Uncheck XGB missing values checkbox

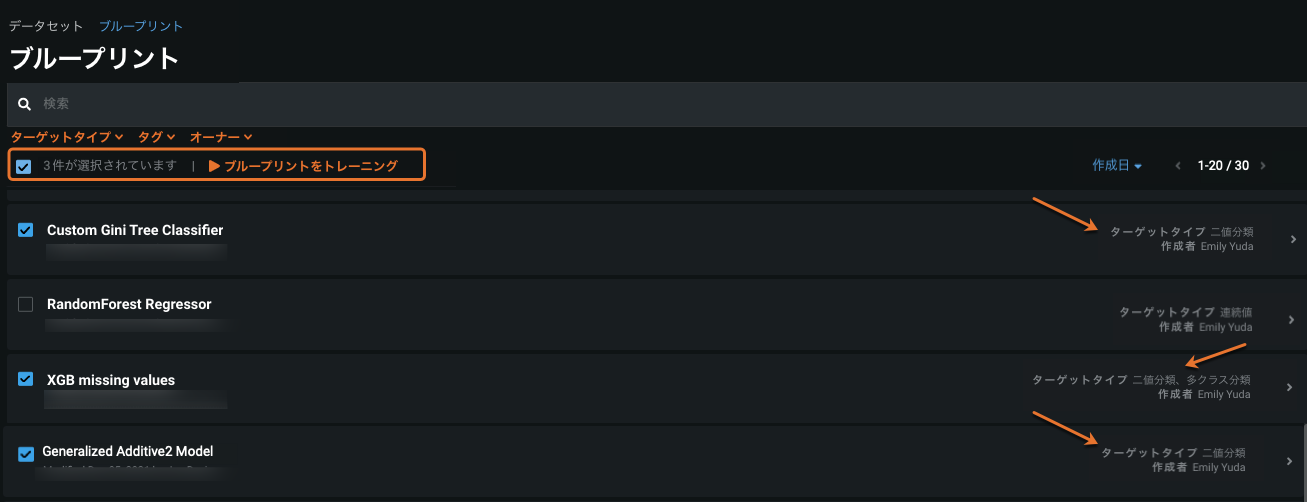[x=26, y=379]
